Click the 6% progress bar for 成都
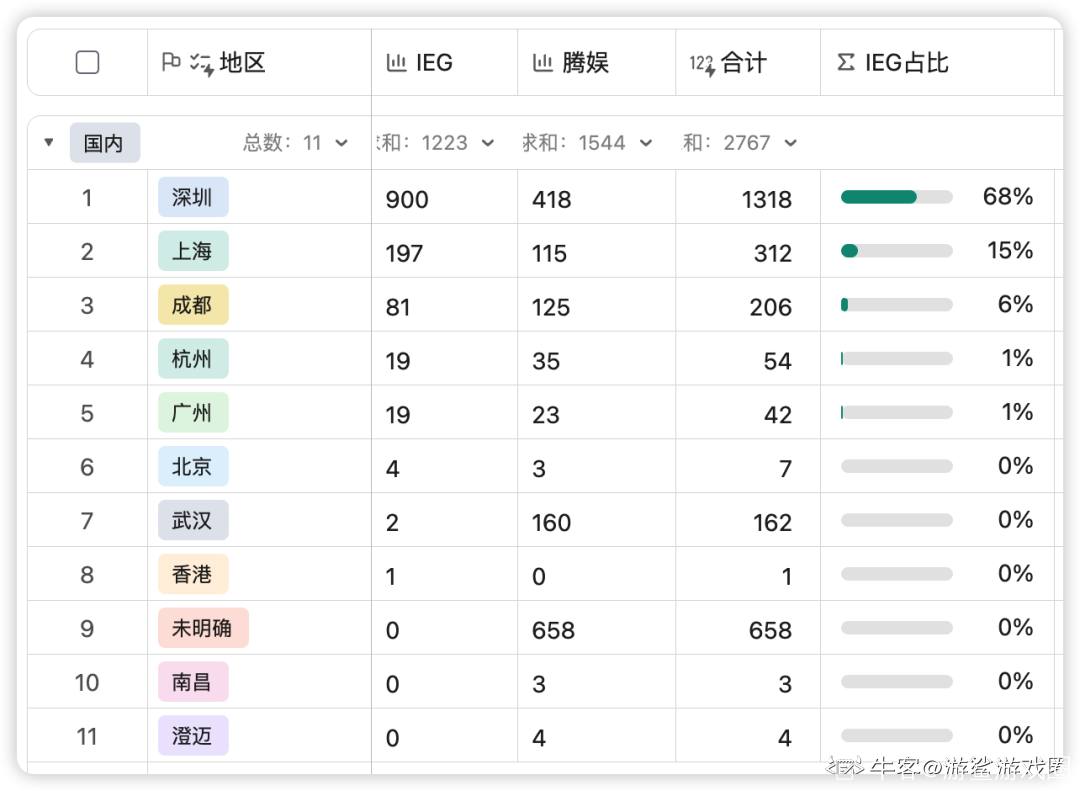The width and height of the screenshot is (1080, 791). (x=897, y=305)
